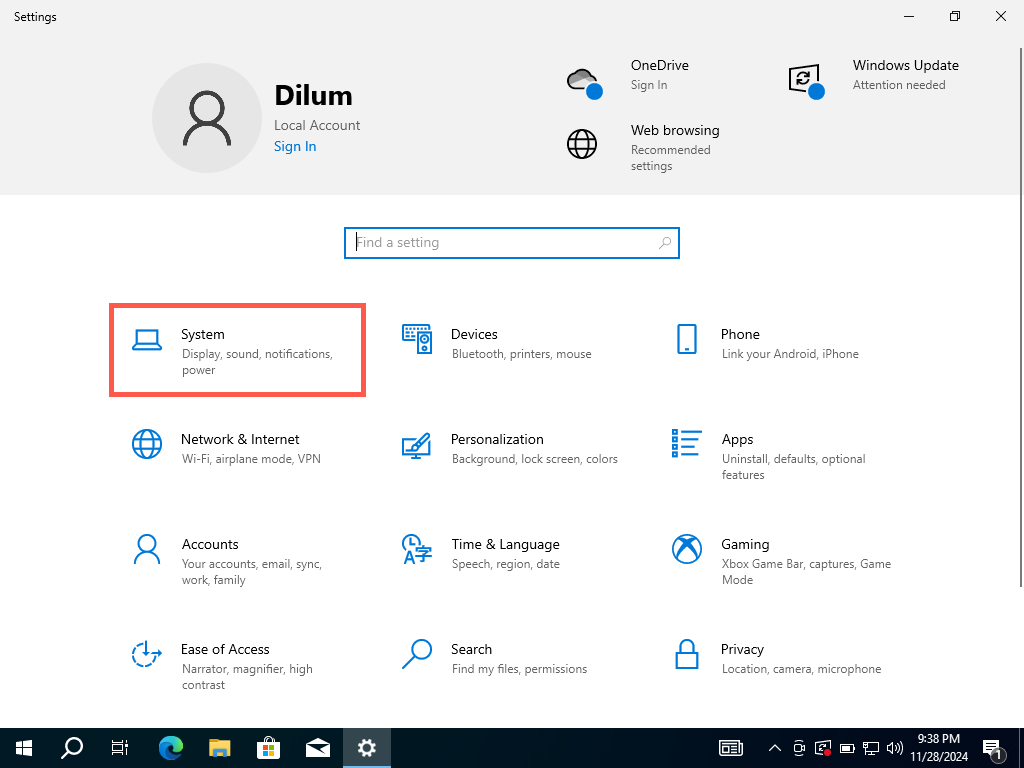Click the Phone settings icon

click(x=687, y=339)
